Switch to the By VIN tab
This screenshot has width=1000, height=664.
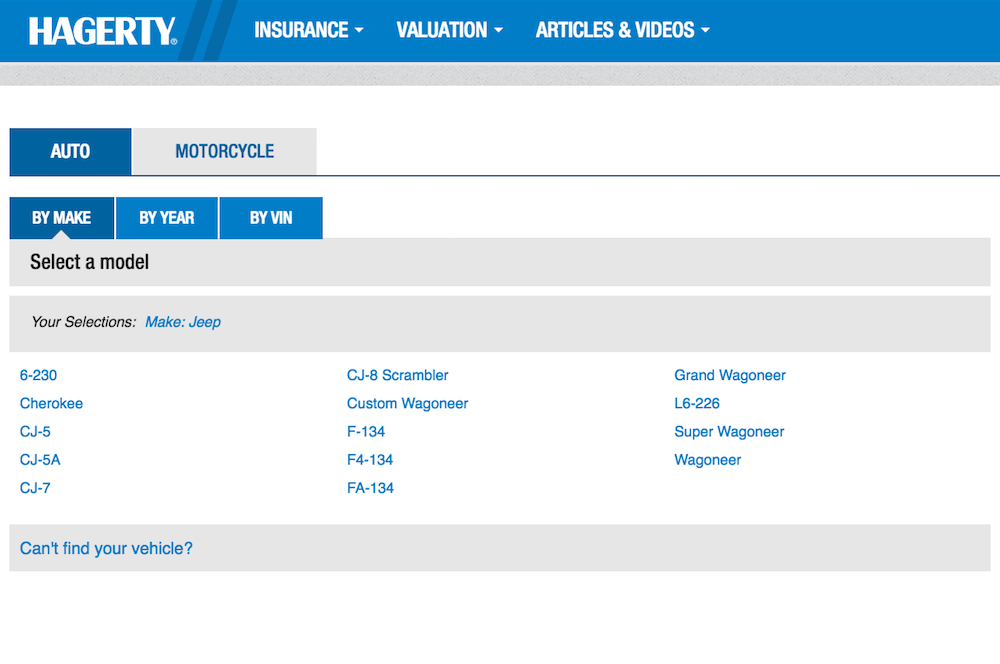point(271,218)
